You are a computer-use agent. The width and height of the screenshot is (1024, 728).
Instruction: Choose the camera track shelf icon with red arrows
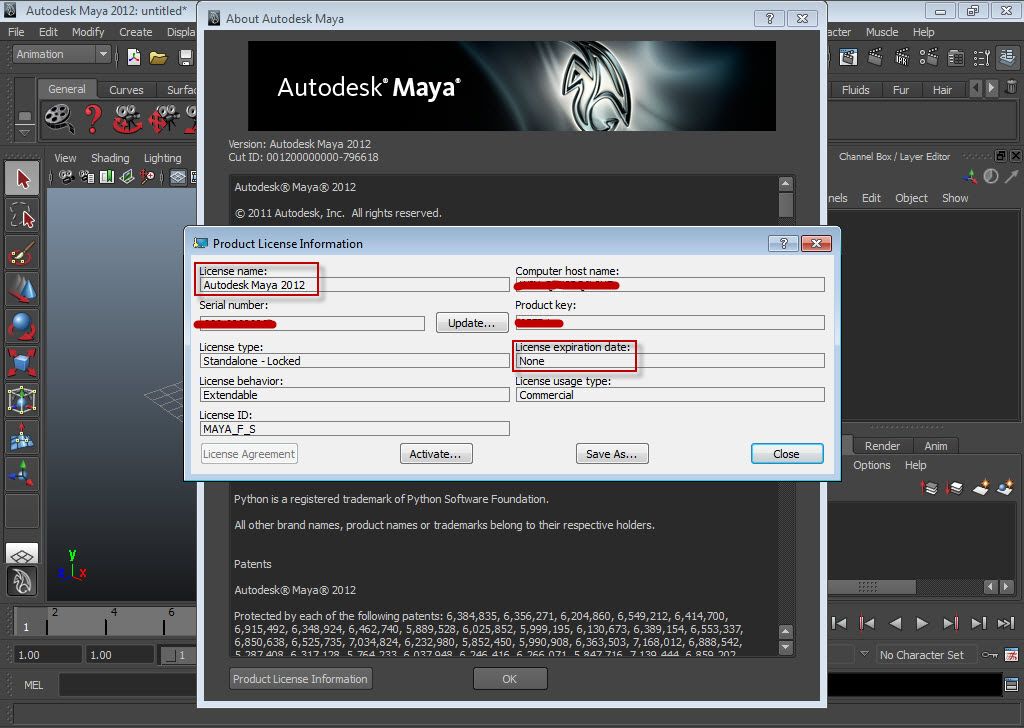pyautogui.click(x=163, y=119)
